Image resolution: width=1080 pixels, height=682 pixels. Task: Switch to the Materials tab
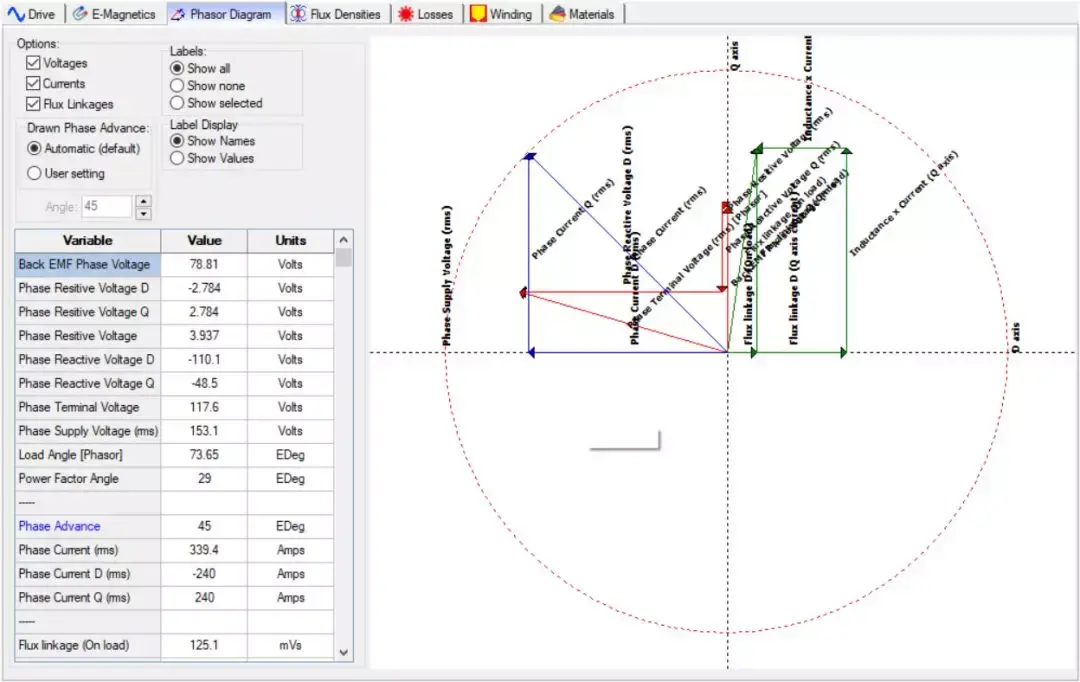coord(583,14)
